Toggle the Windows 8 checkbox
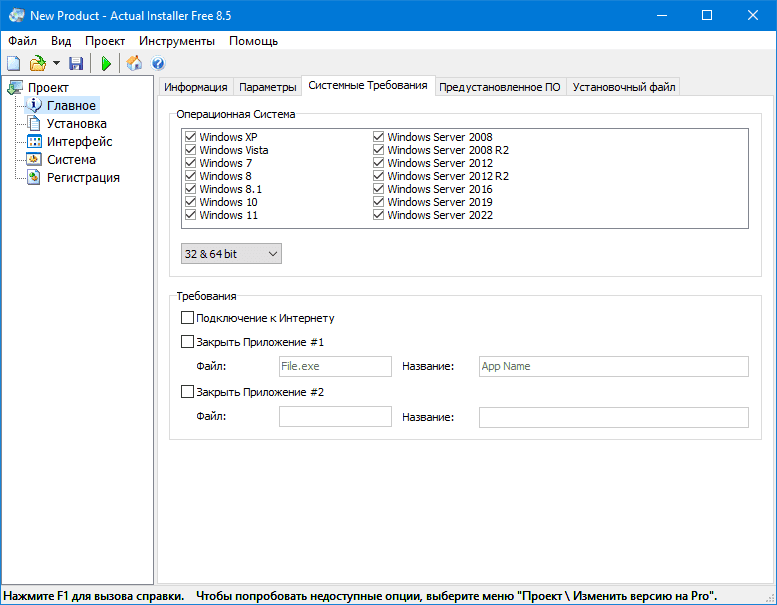The width and height of the screenshot is (777, 605). click(x=190, y=175)
